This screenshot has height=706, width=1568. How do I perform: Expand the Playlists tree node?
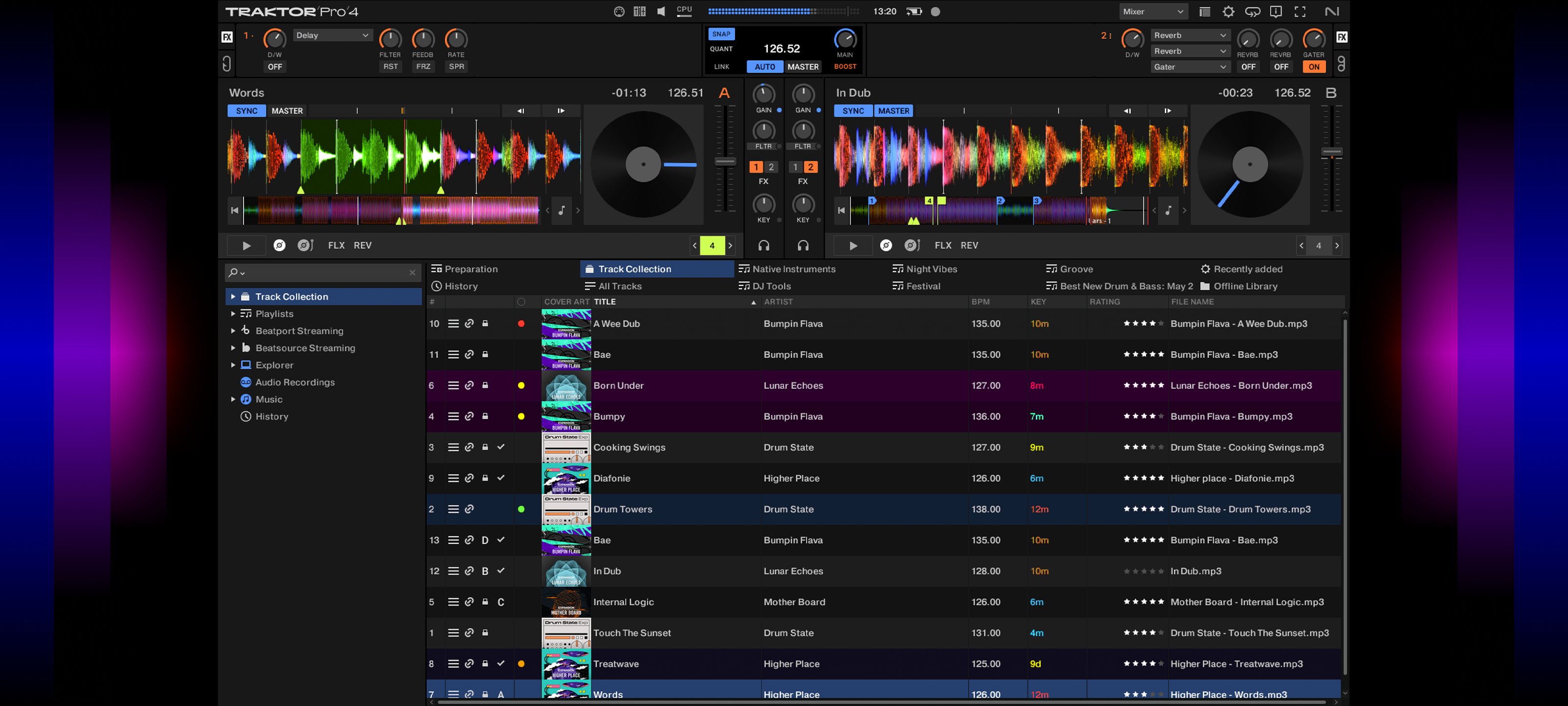pos(233,314)
